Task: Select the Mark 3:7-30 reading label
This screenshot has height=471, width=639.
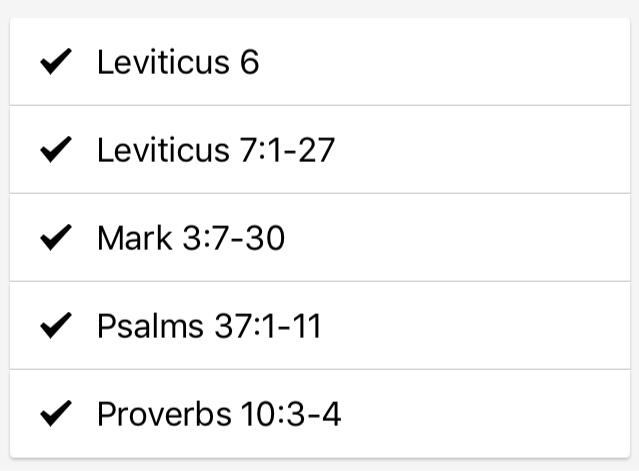Action: pyautogui.click(x=191, y=238)
